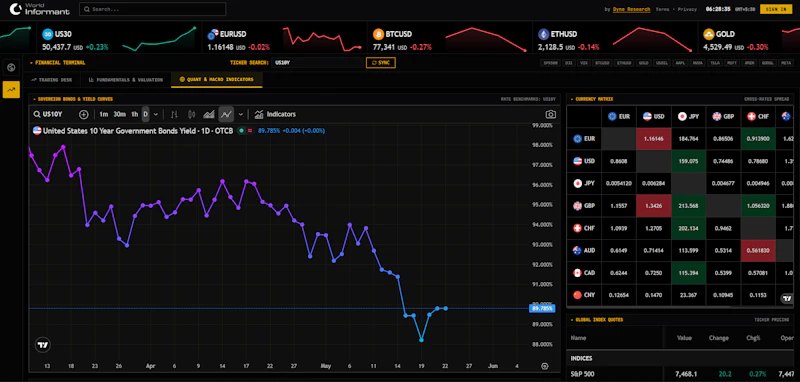Screen dimensions: 800x382
Task: Click the GBP/USD cell 1.3426
Action: 654,206
